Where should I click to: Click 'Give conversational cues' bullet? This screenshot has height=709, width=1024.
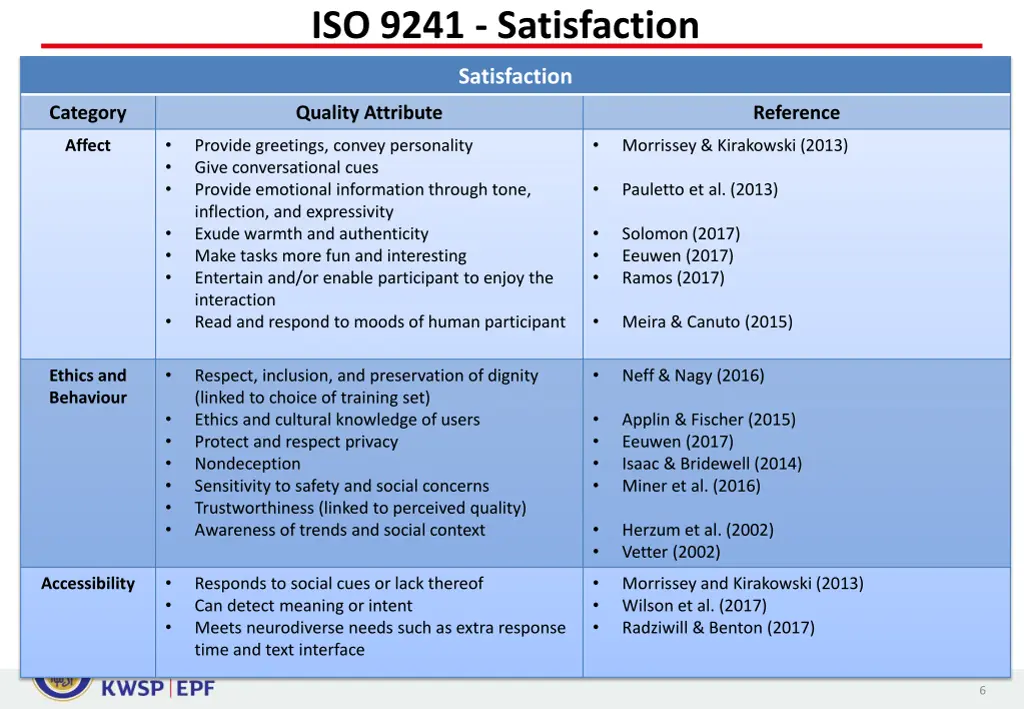pos(286,167)
